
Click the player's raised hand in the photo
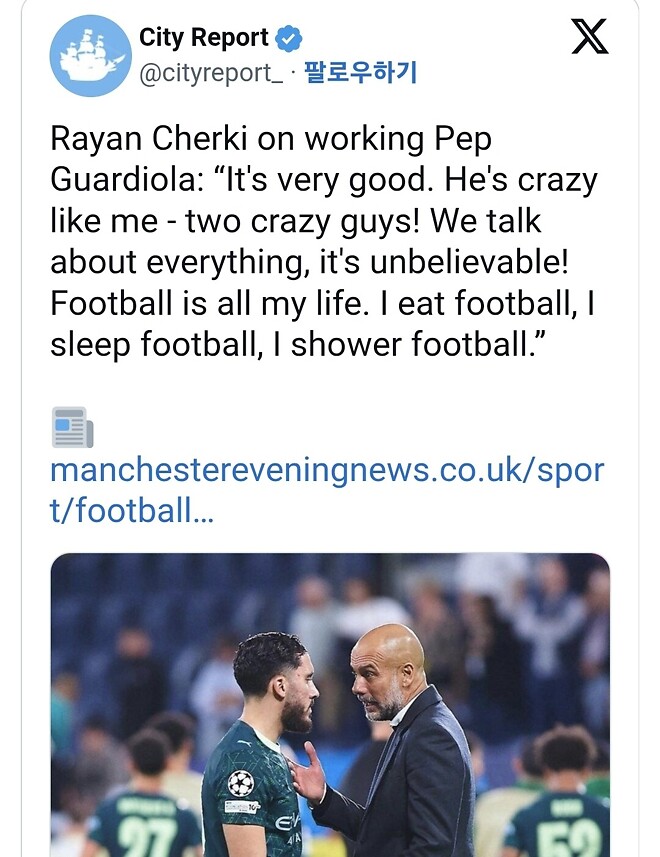pos(308,773)
